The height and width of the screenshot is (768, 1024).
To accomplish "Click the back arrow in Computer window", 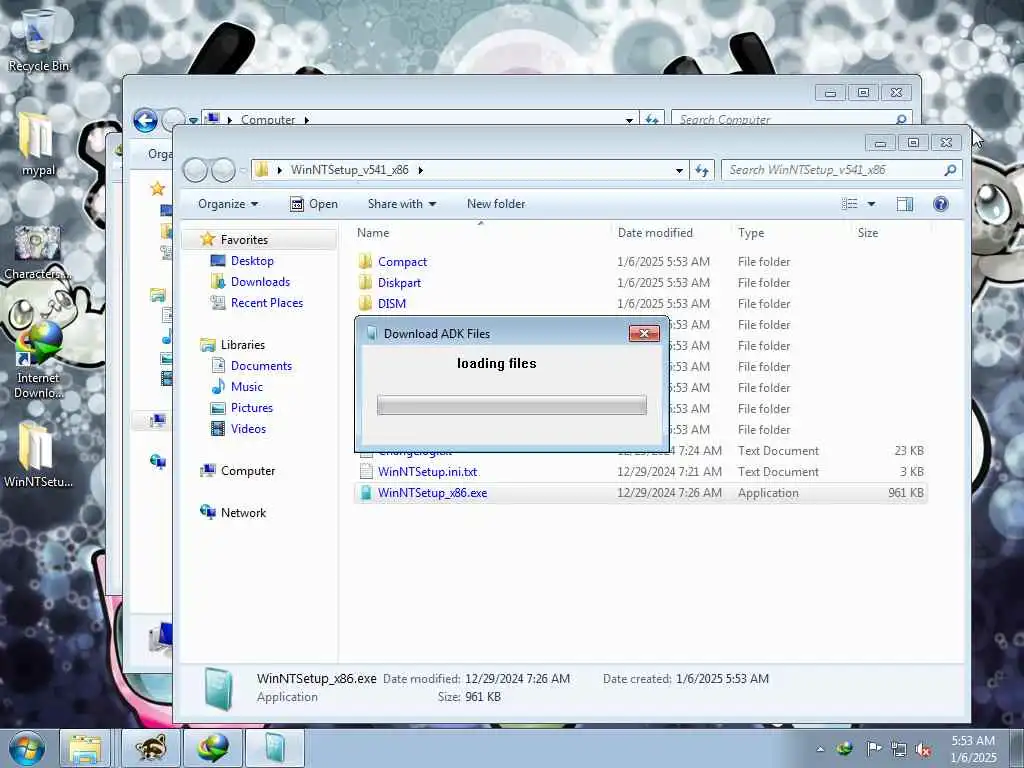I will click(145, 120).
